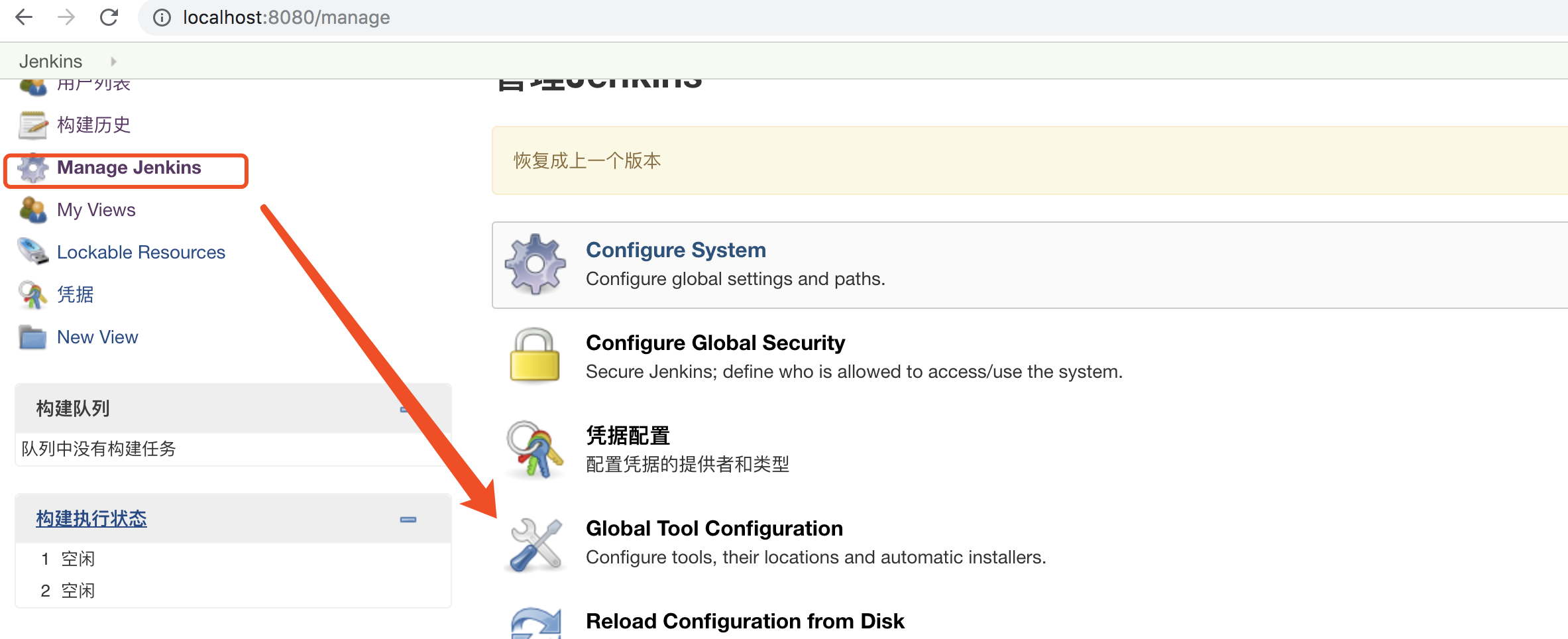This screenshot has width=1568, height=639.
Task: Open the Lockable Resources link
Action: tap(141, 253)
